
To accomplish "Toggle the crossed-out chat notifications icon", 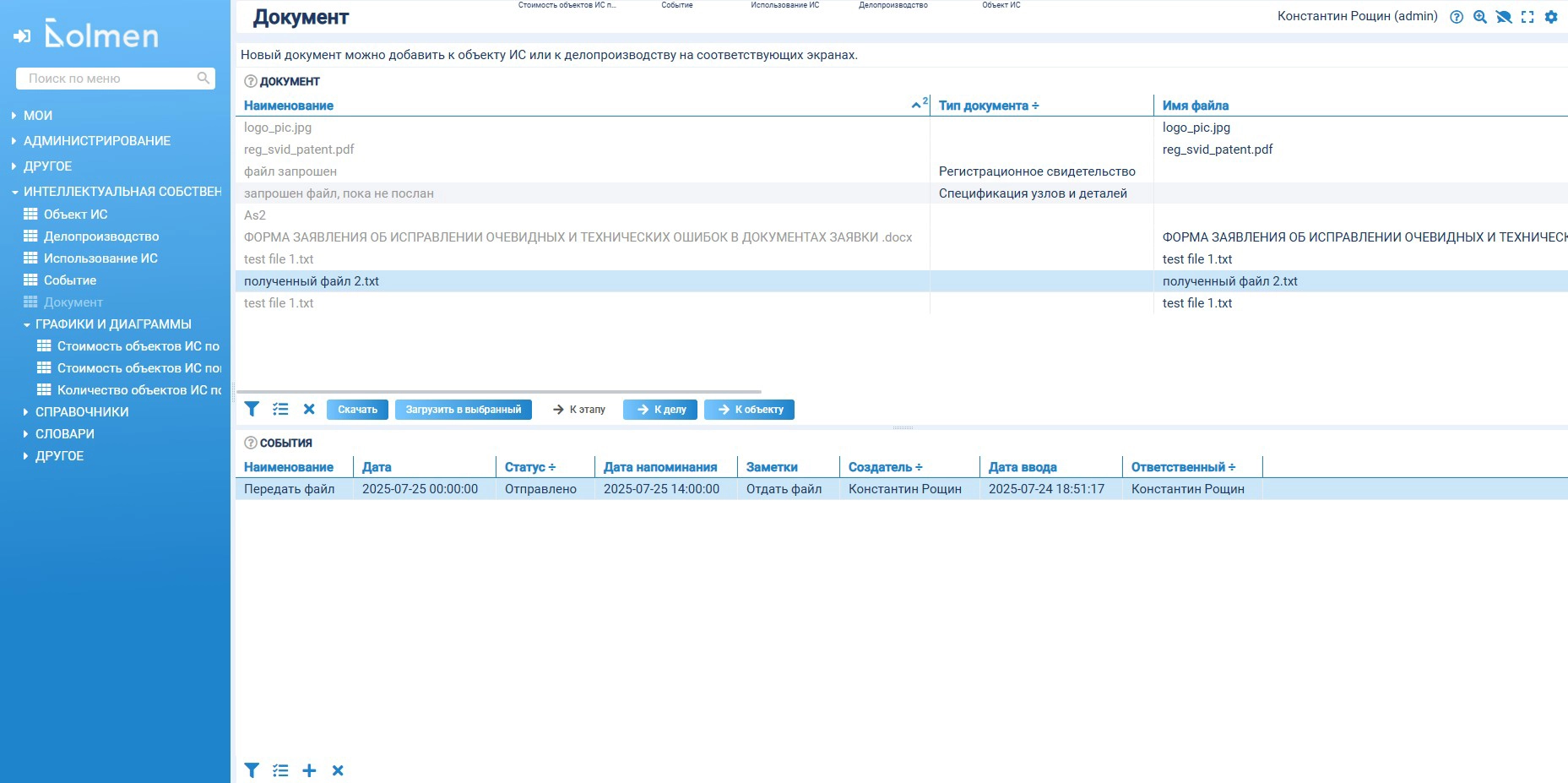I will [1504, 17].
